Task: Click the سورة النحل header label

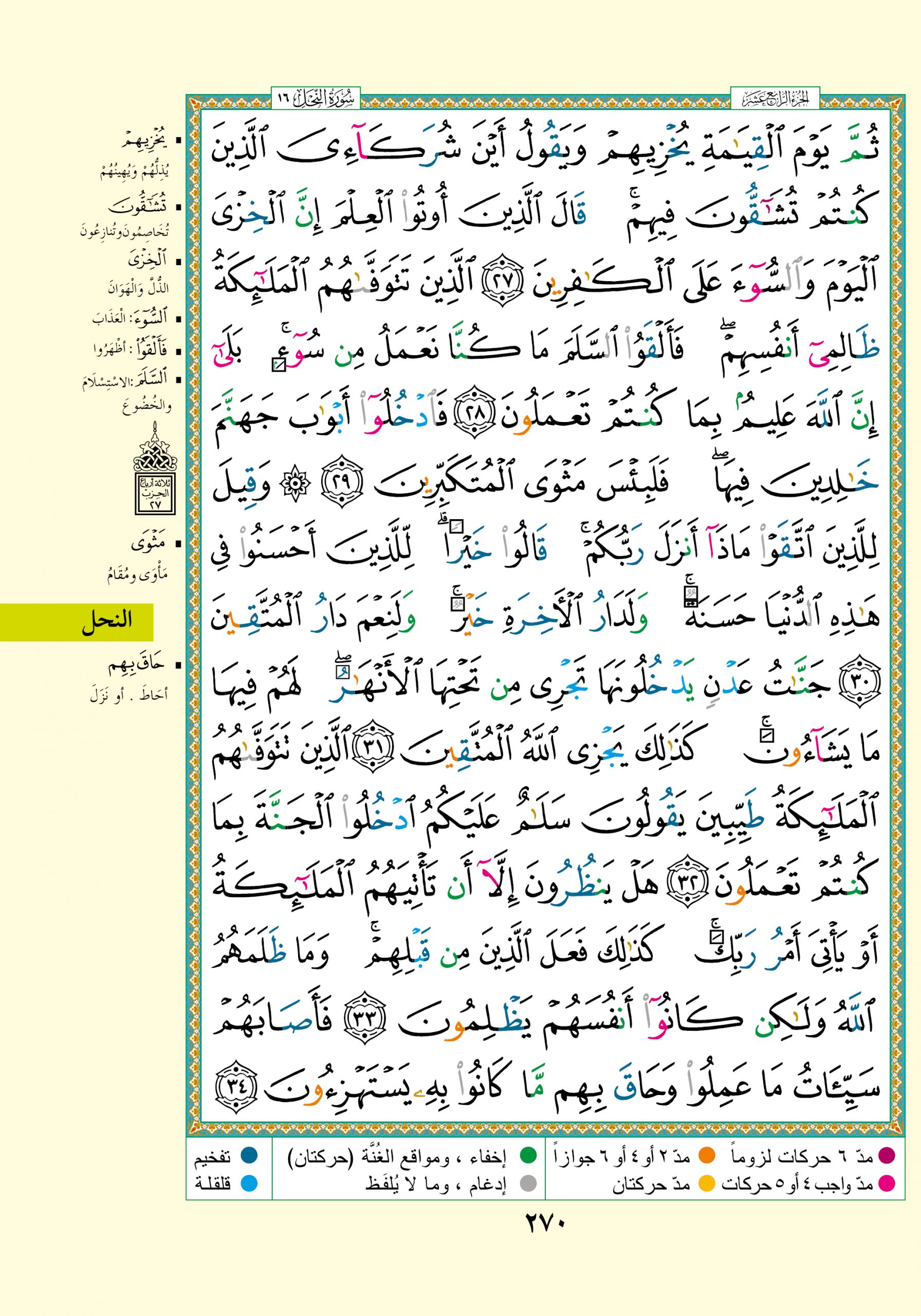Action: click(317, 99)
